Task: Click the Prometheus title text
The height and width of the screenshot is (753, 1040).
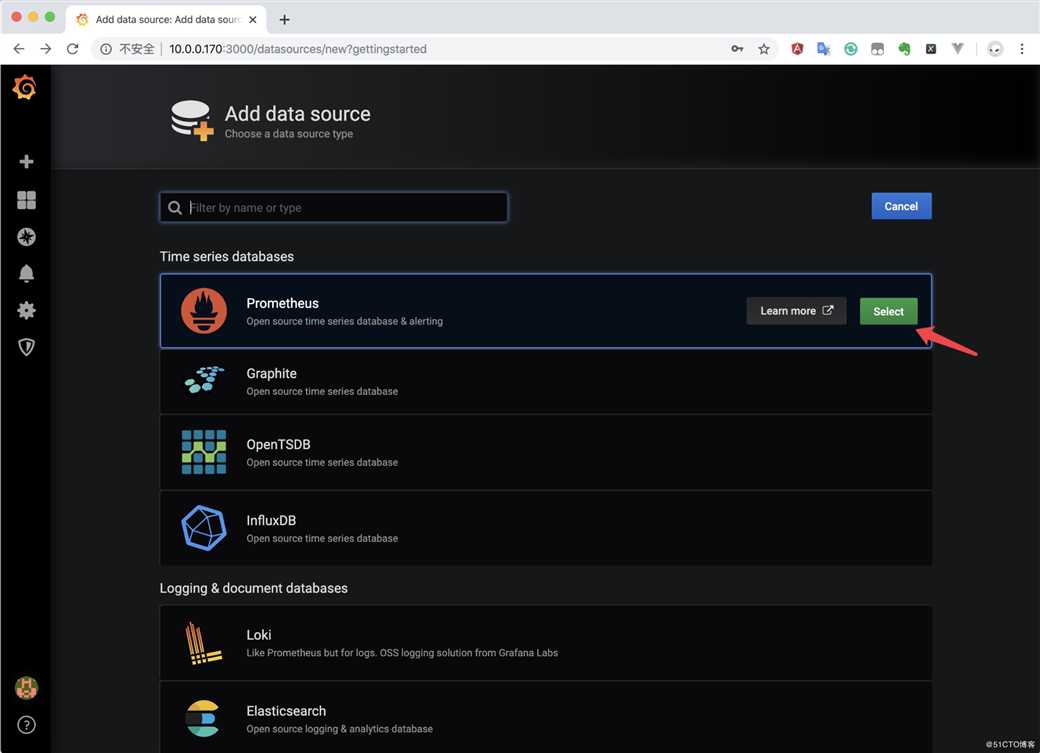Action: point(283,303)
